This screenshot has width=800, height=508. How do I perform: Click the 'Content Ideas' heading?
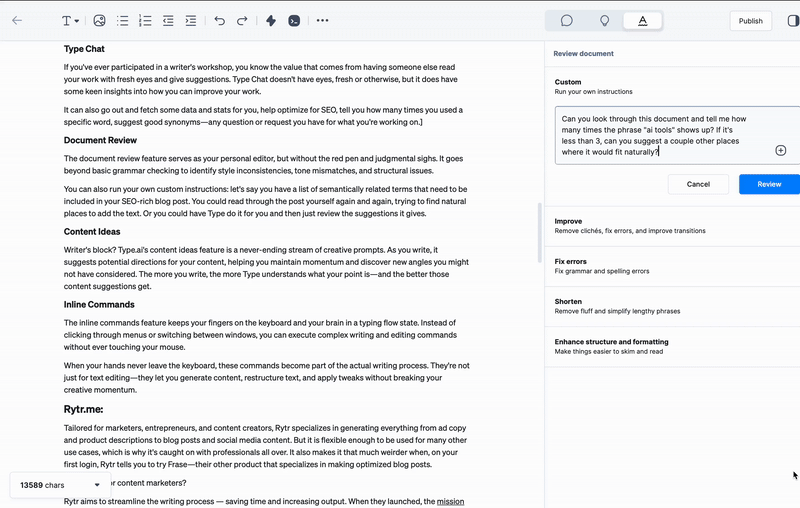point(92,232)
